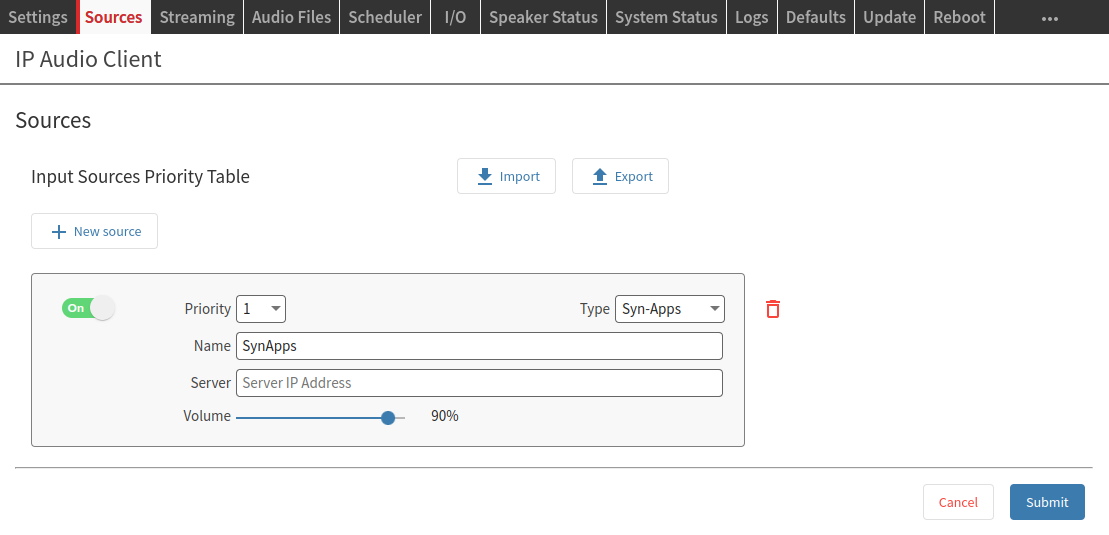Add a source with New source button
The image size is (1109, 535).
click(x=94, y=231)
